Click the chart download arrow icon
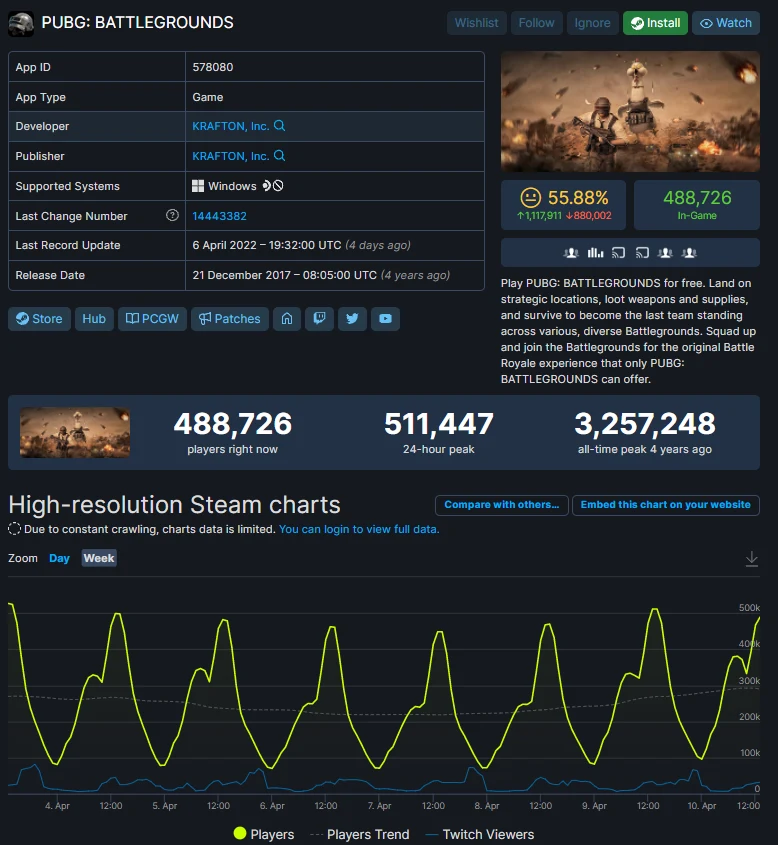 point(752,559)
